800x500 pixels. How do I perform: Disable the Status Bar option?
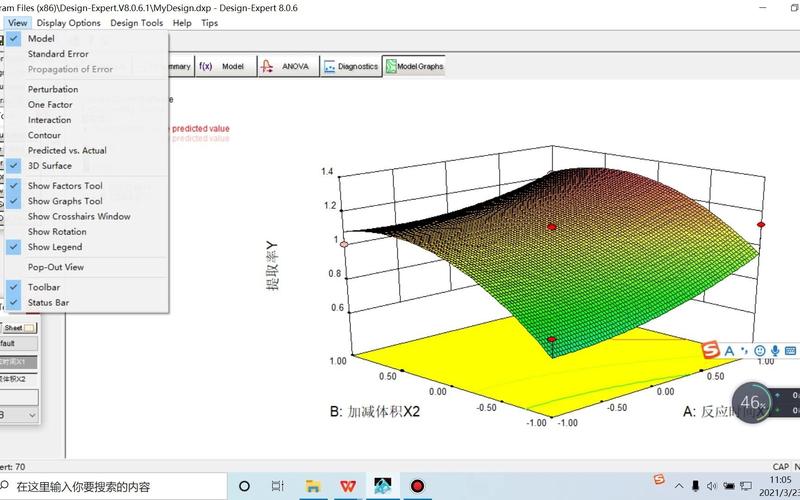[x=48, y=302]
